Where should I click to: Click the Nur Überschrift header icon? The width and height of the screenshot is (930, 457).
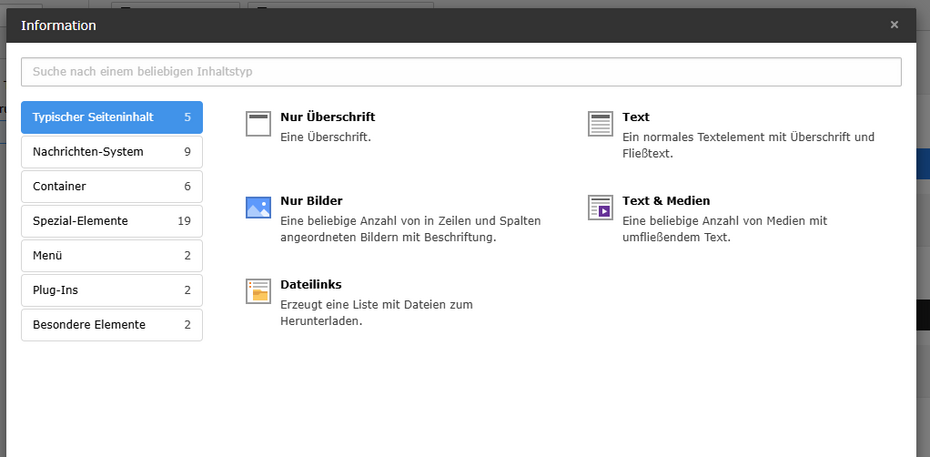tap(258, 124)
